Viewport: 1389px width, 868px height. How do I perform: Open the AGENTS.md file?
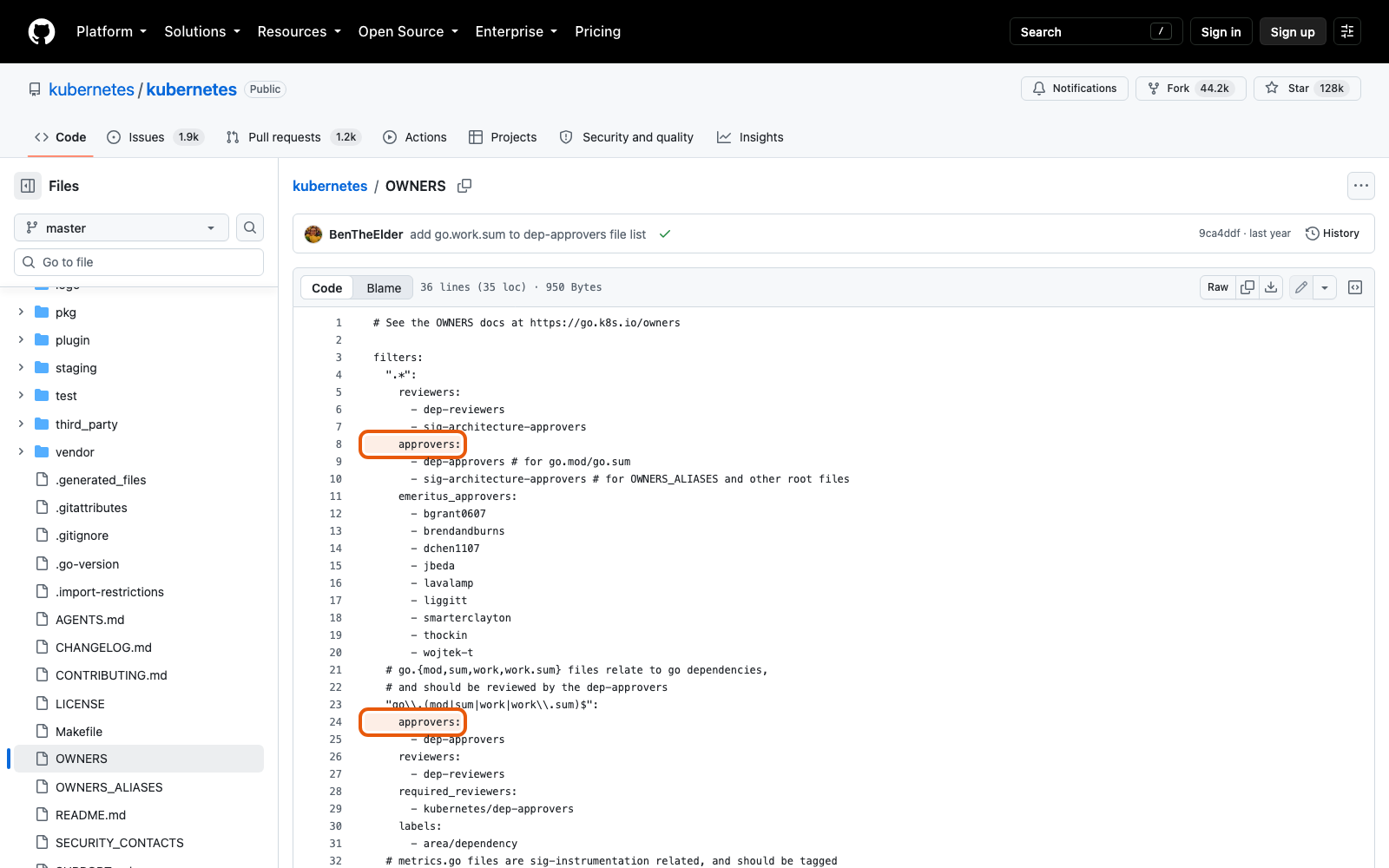tap(89, 620)
